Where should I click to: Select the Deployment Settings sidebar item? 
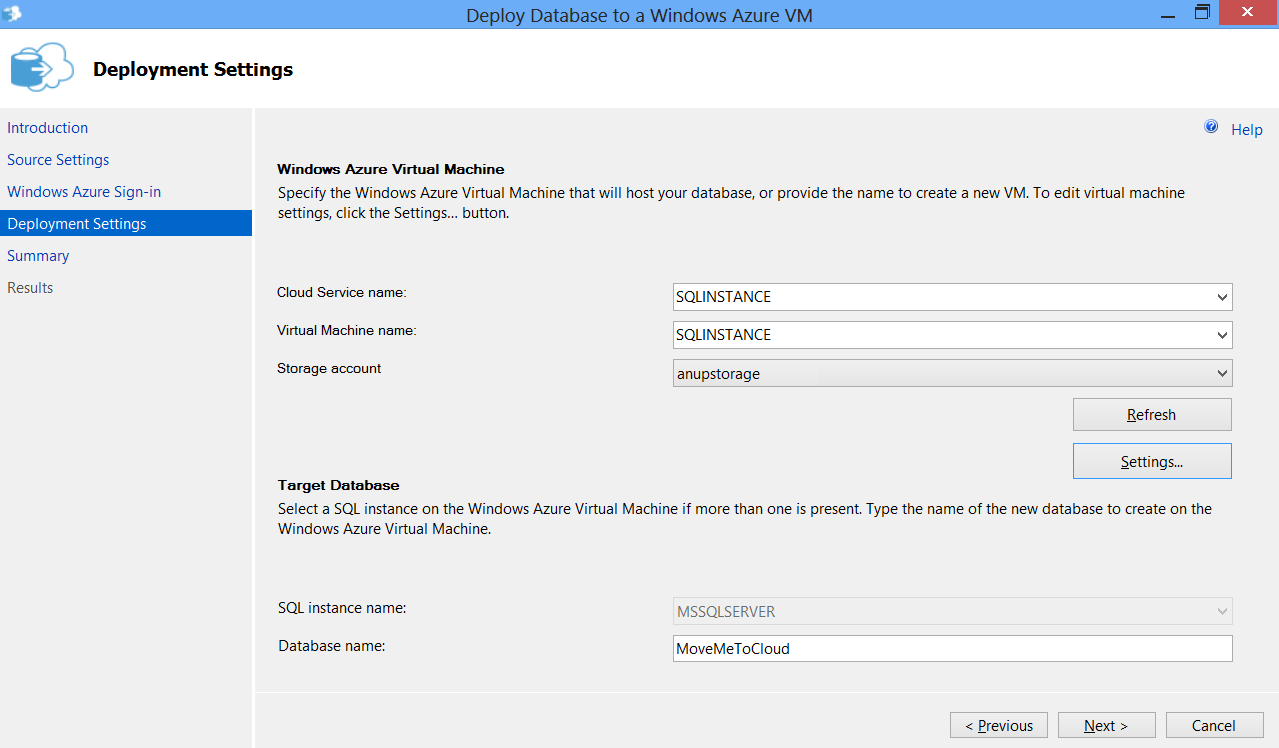tap(77, 224)
